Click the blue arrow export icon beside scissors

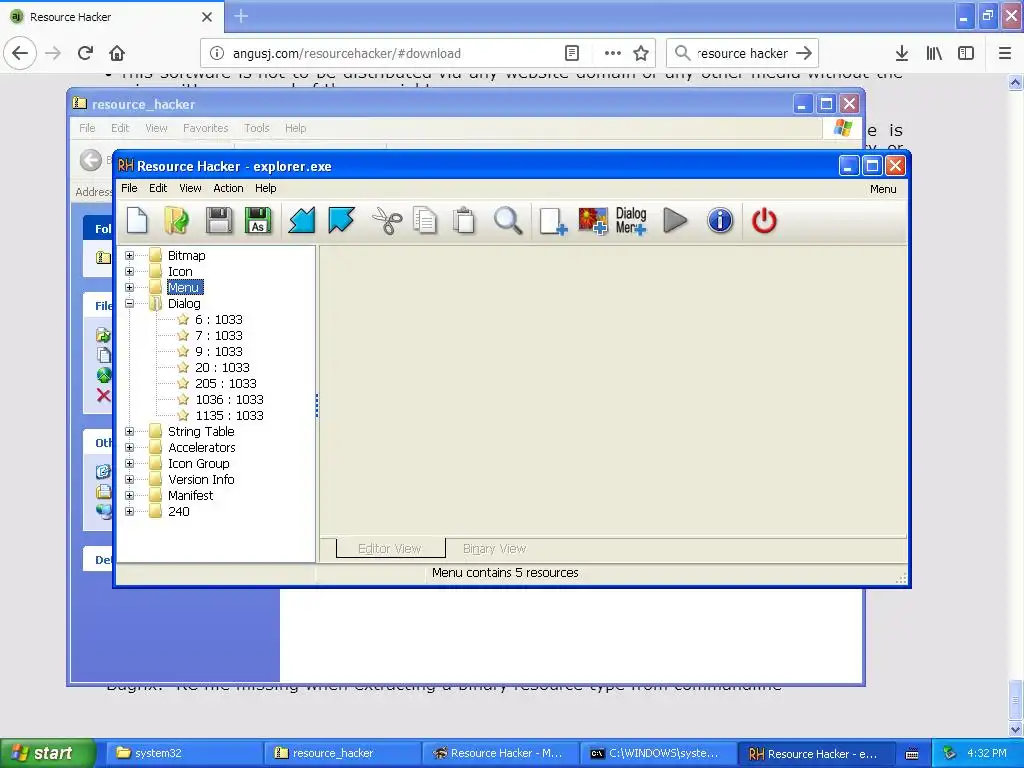[341, 220]
